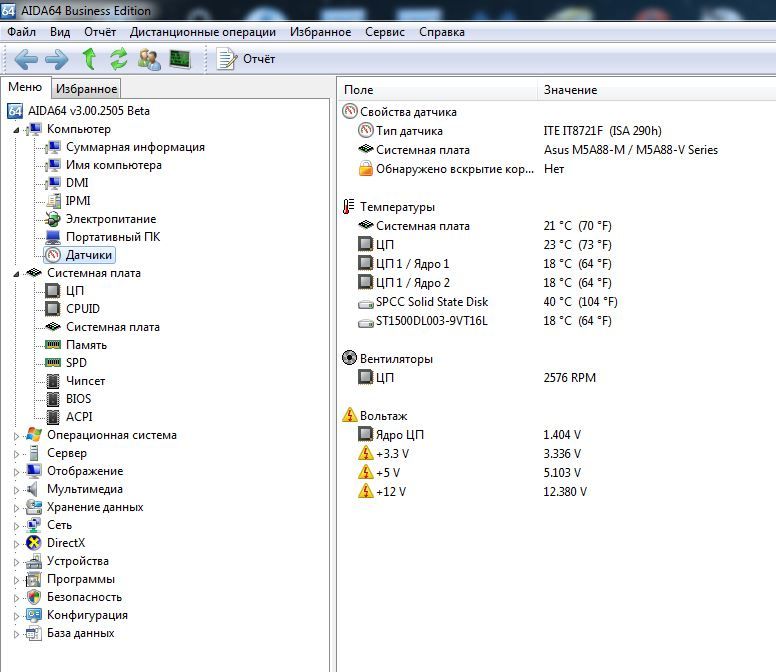Open the Справка menu
Viewport: 776px width, 672px height.
442,32
